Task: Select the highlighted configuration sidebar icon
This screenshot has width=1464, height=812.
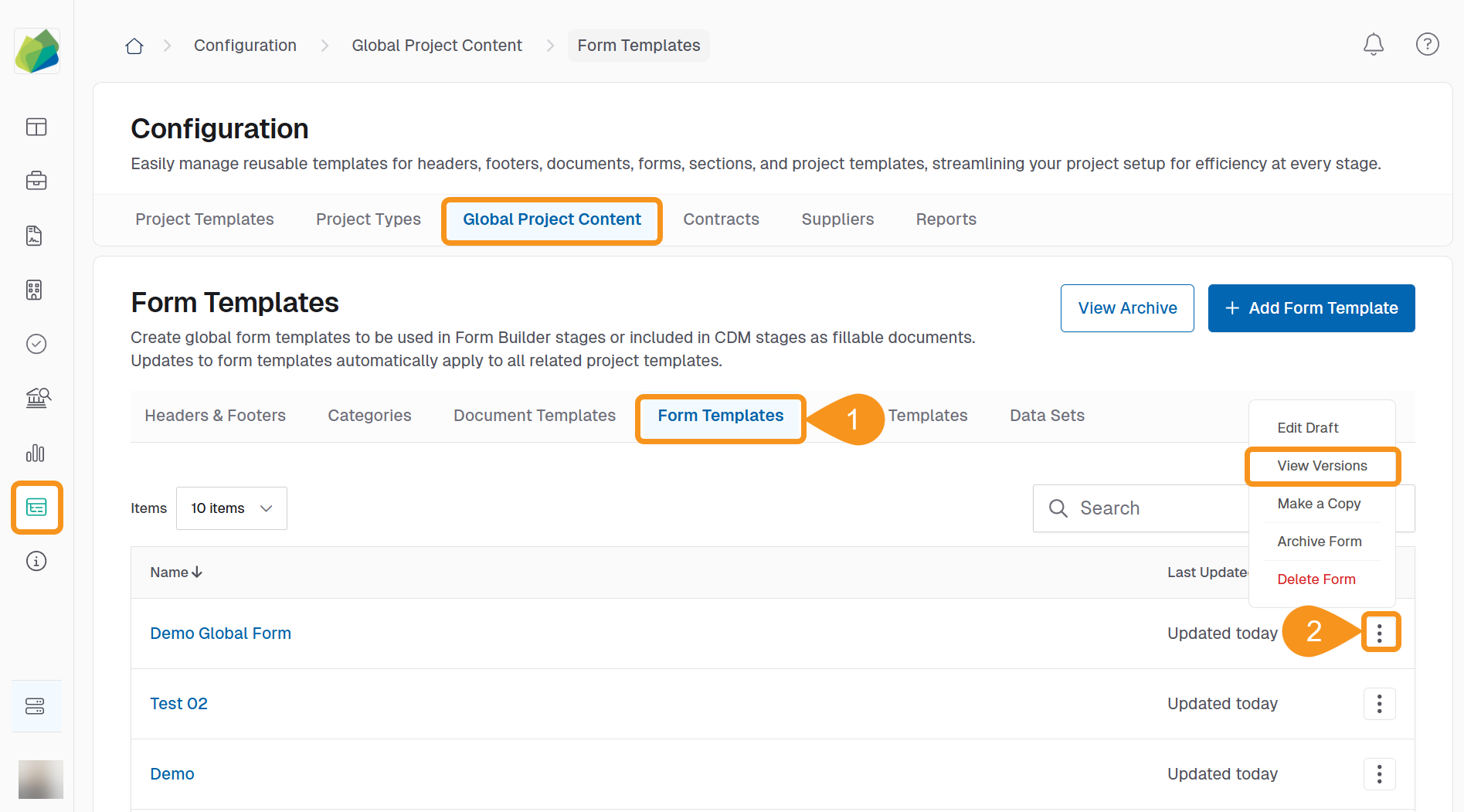Action: [36, 508]
